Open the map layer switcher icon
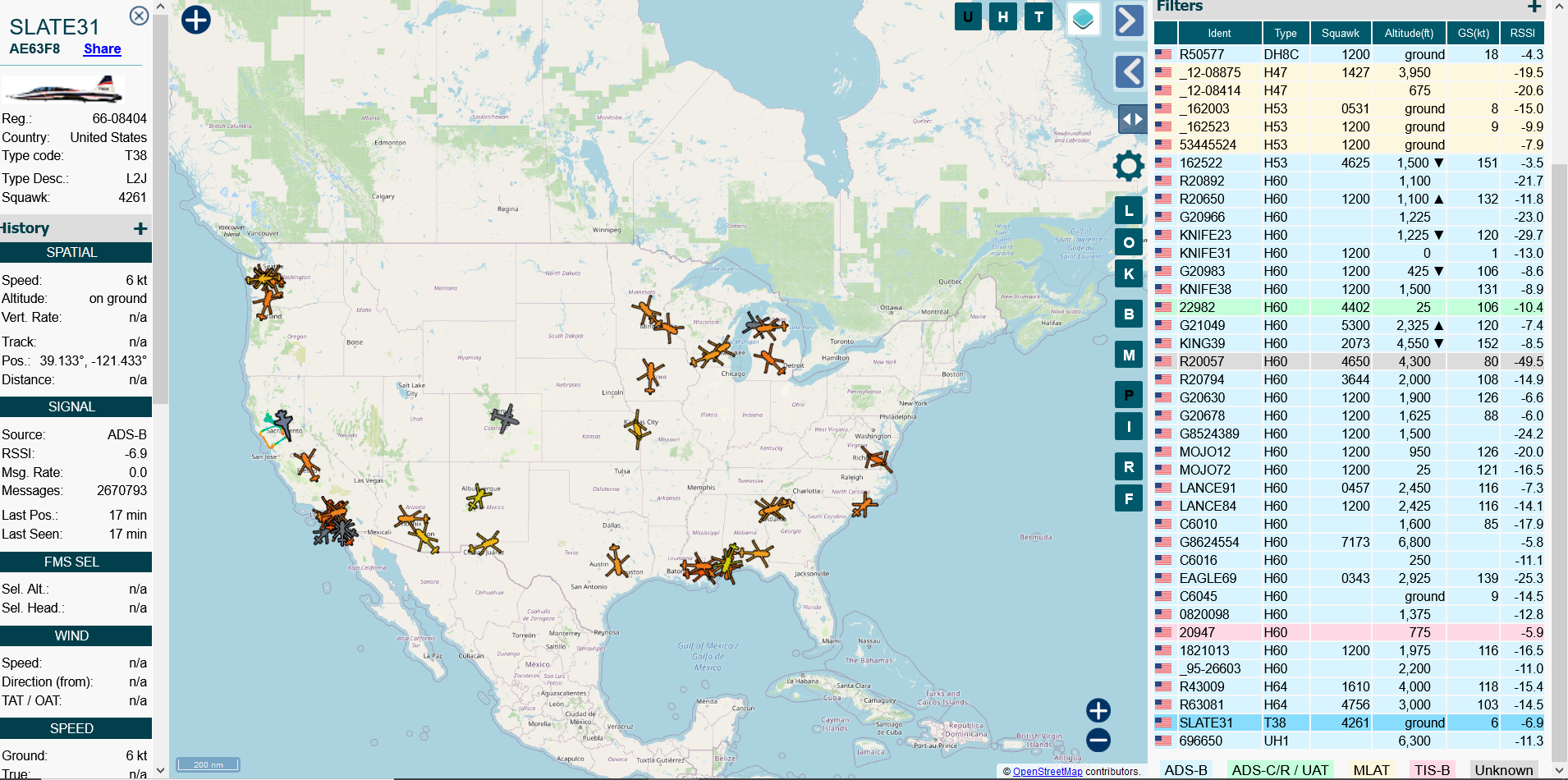The image size is (1568, 780). [x=1084, y=18]
